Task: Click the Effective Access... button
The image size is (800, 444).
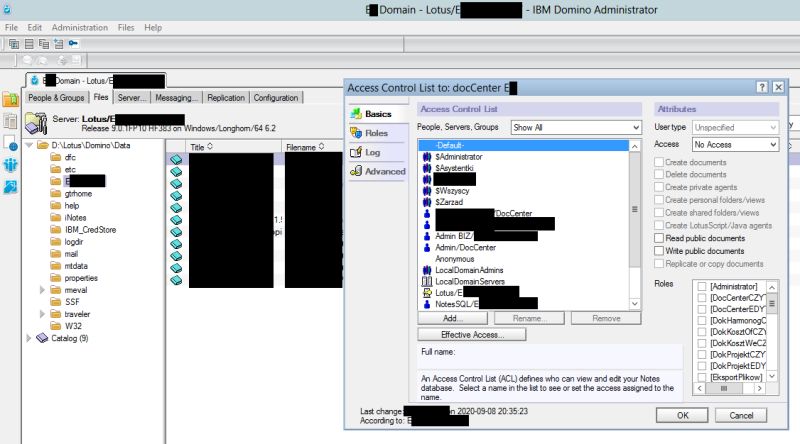Action: [x=472, y=335]
